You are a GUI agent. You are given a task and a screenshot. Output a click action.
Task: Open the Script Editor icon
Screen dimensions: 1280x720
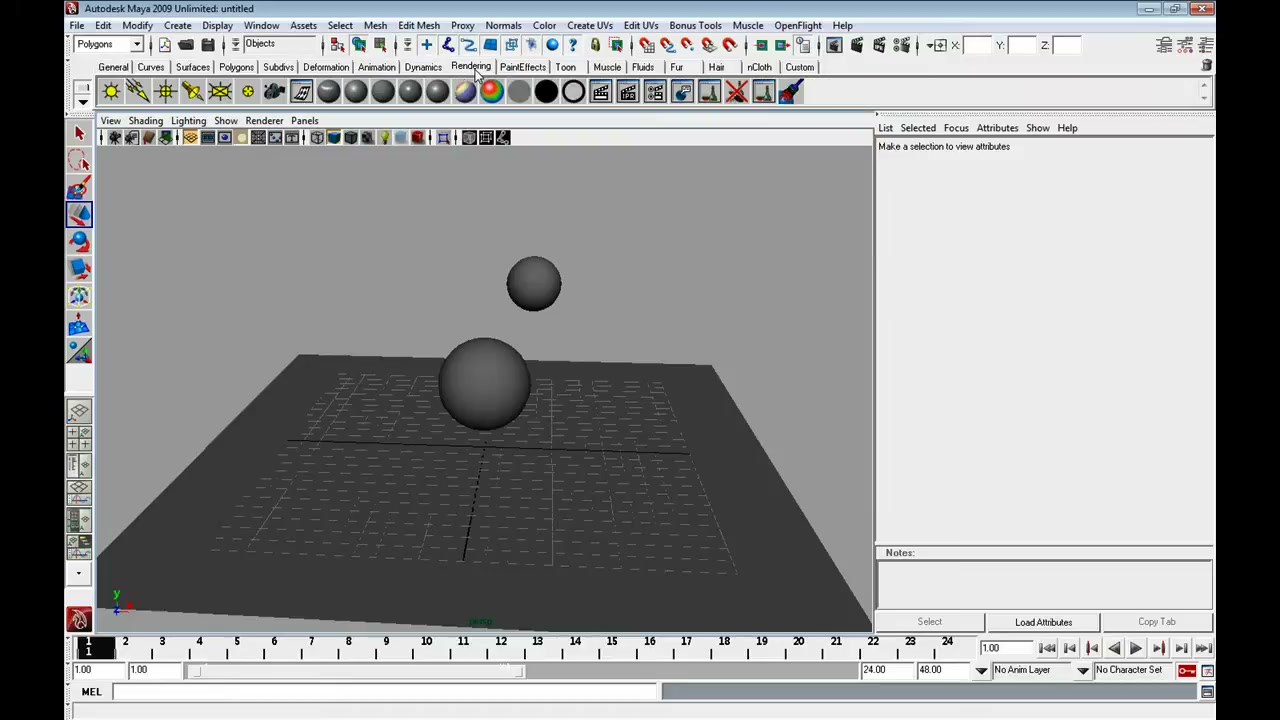[x=1207, y=692]
